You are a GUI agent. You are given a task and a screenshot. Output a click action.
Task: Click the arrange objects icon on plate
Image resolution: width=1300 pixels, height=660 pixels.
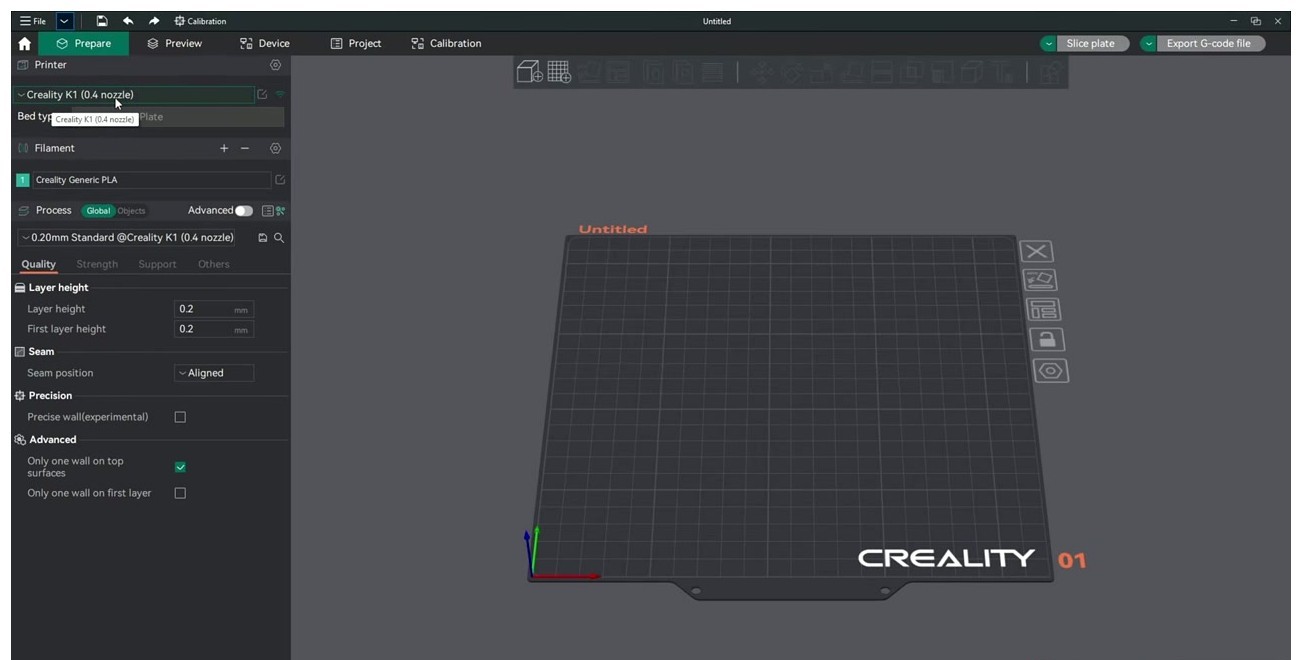[x=1044, y=310]
